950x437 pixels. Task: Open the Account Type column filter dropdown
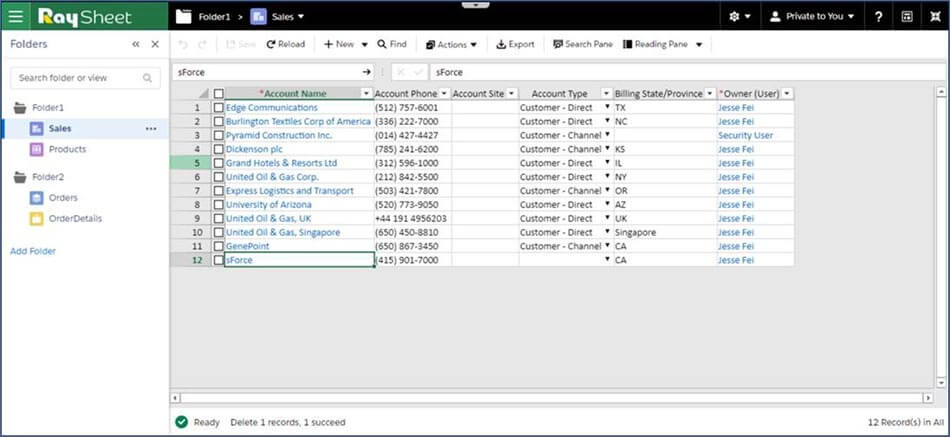point(606,93)
